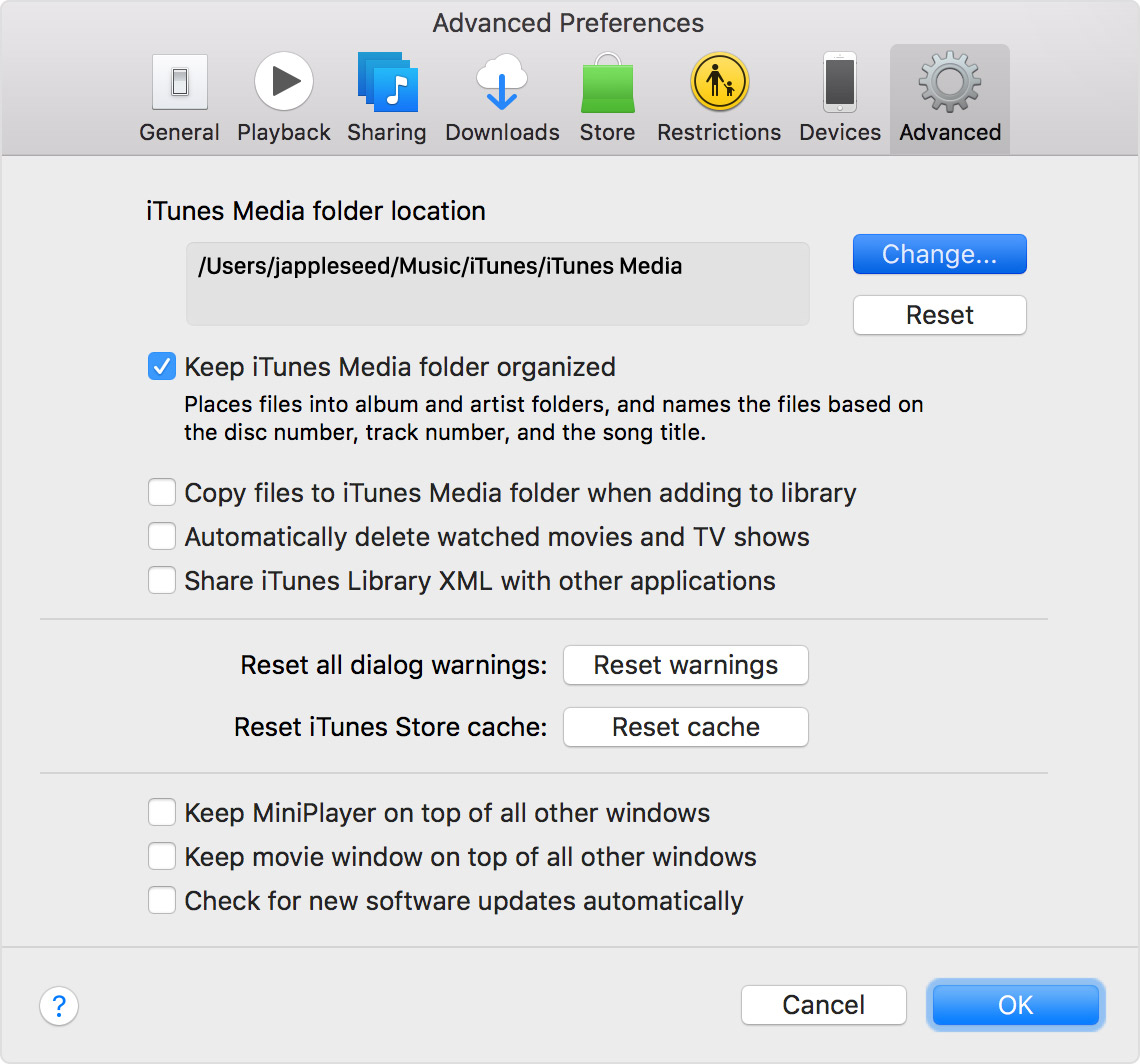
Task: Click the Reset cache button
Action: point(686,727)
